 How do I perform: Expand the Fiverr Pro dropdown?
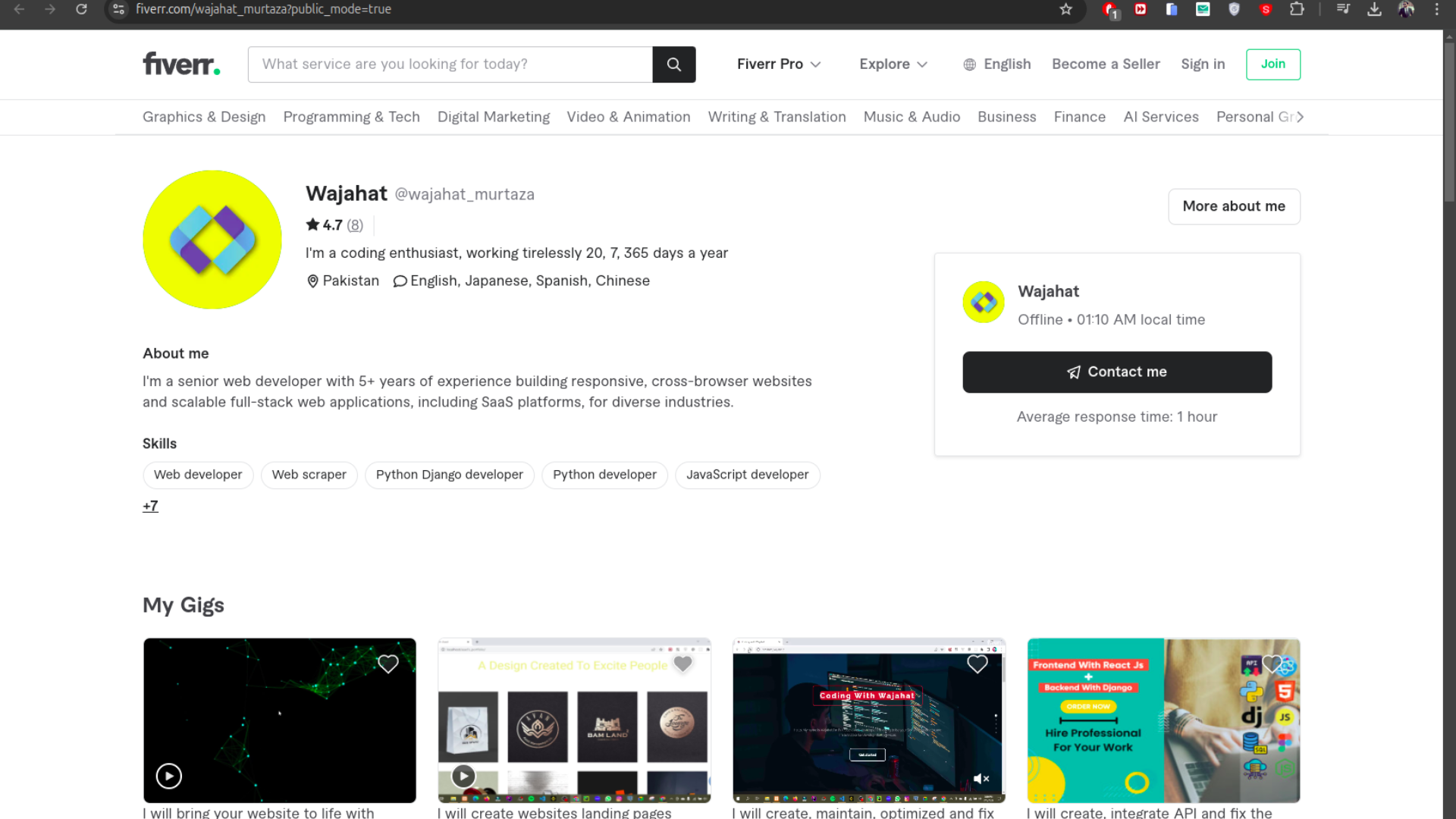pyautogui.click(x=778, y=64)
